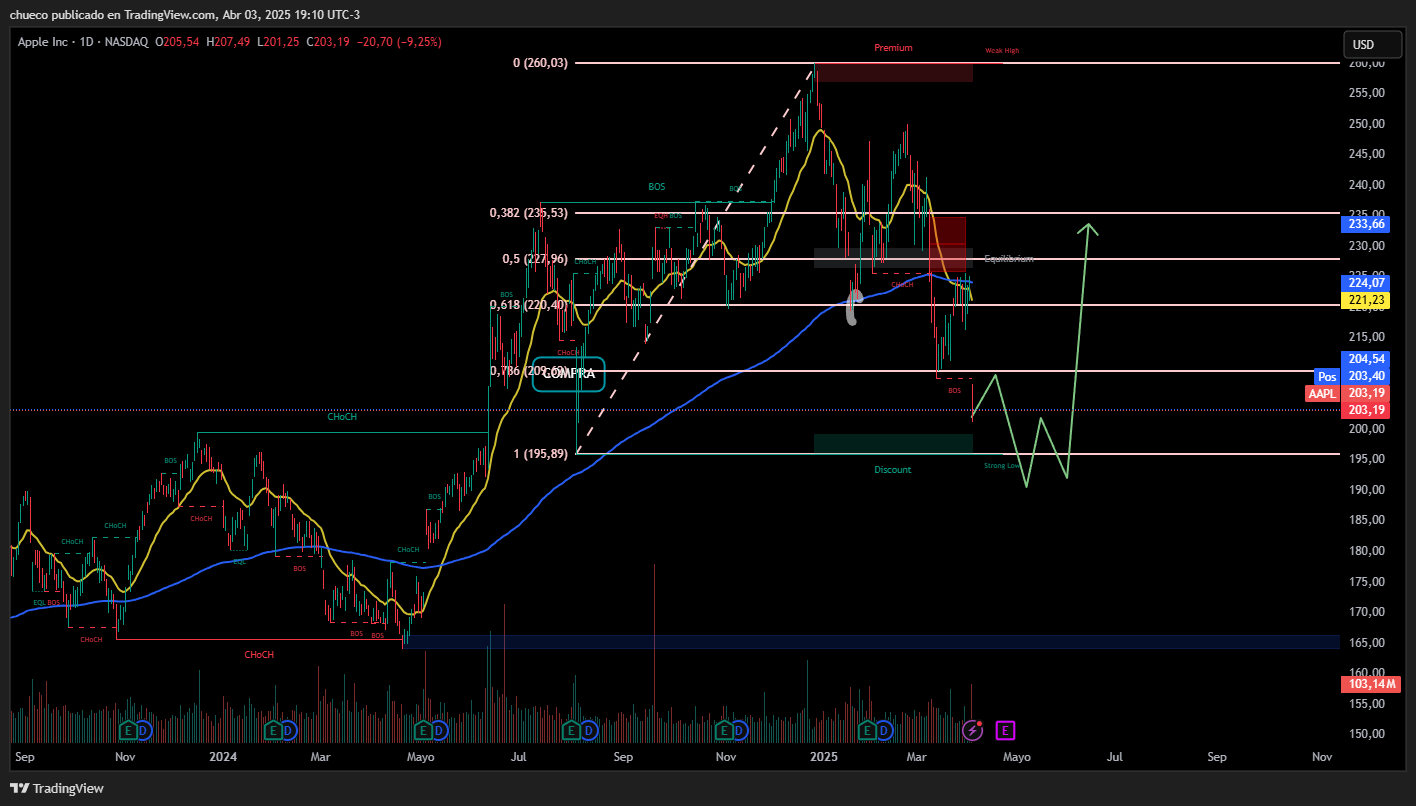This screenshot has width=1416, height=806.
Task: Click the 204,54 blue price label
Action: pos(1366,358)
